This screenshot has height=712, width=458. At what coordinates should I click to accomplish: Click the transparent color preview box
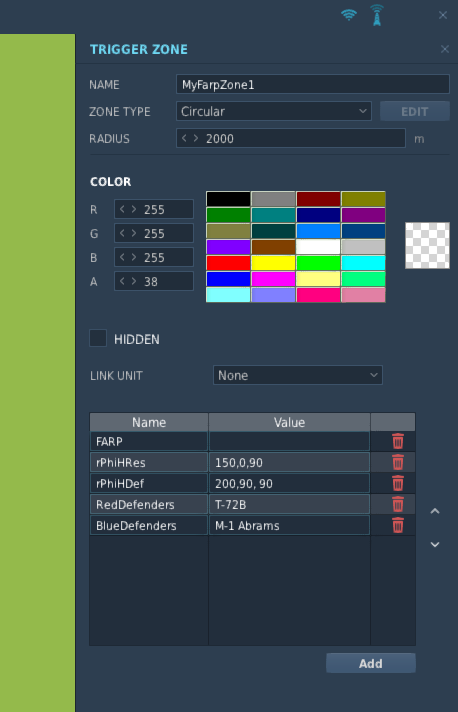click(x=427, y=245)
